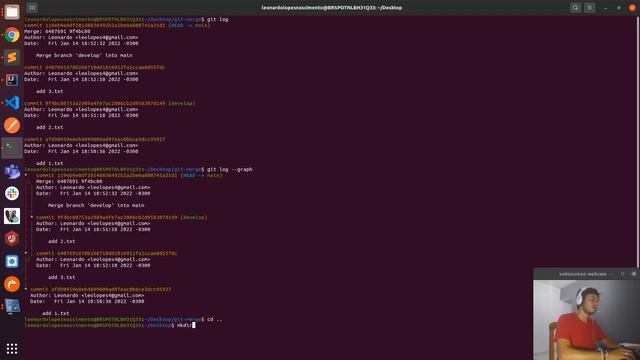Launch Visual Studio Code from the dock

pyautogui.click(x=12, y=103)
